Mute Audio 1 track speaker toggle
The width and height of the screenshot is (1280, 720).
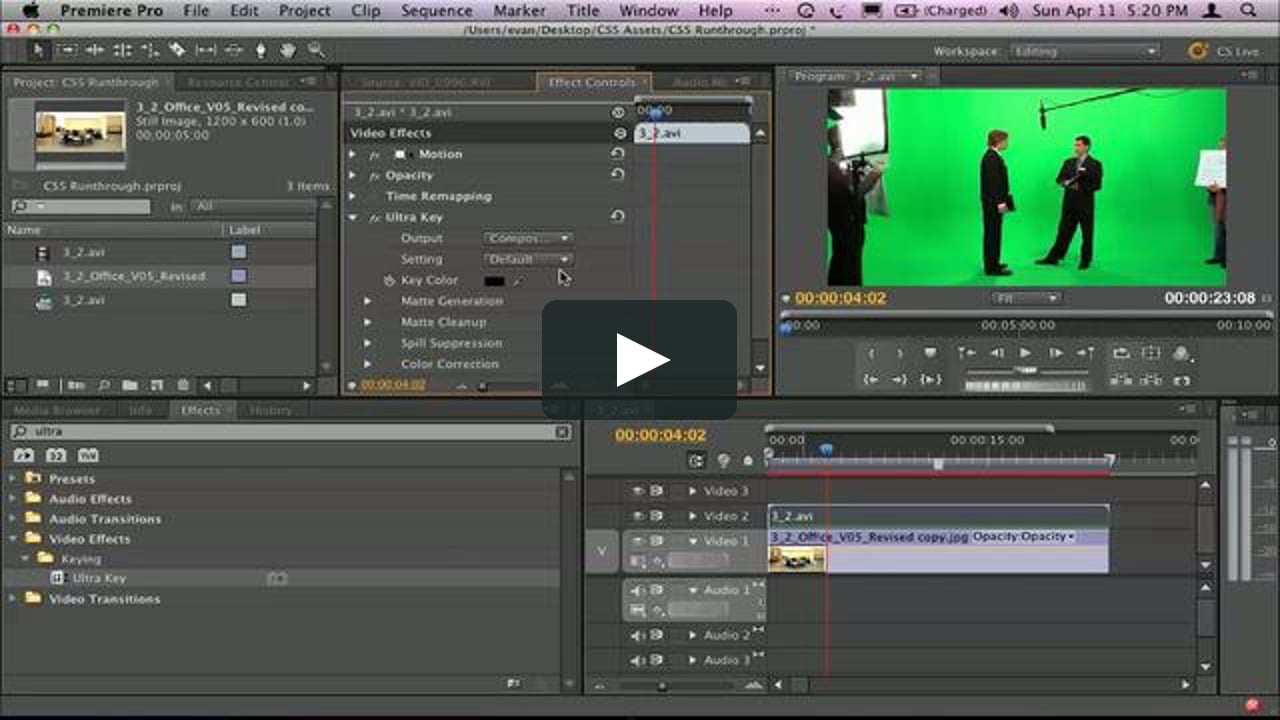(x=637, y=591)
